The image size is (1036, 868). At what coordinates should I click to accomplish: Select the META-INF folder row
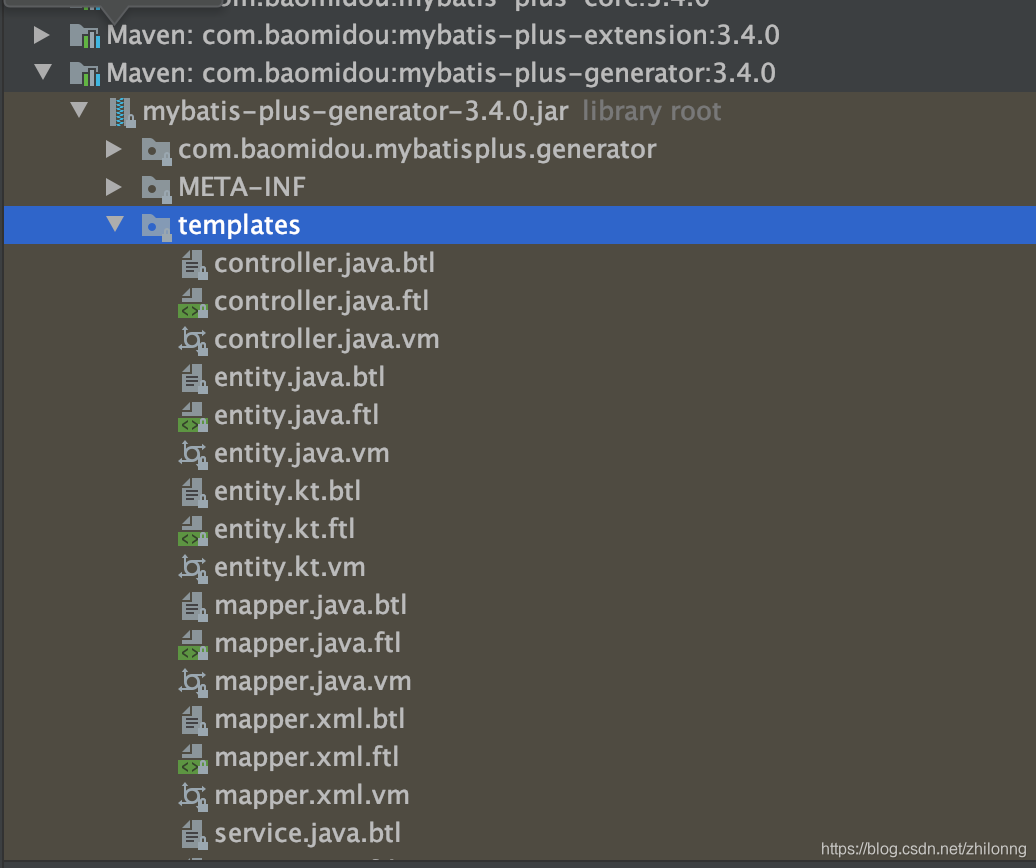[x=519, y=187]
